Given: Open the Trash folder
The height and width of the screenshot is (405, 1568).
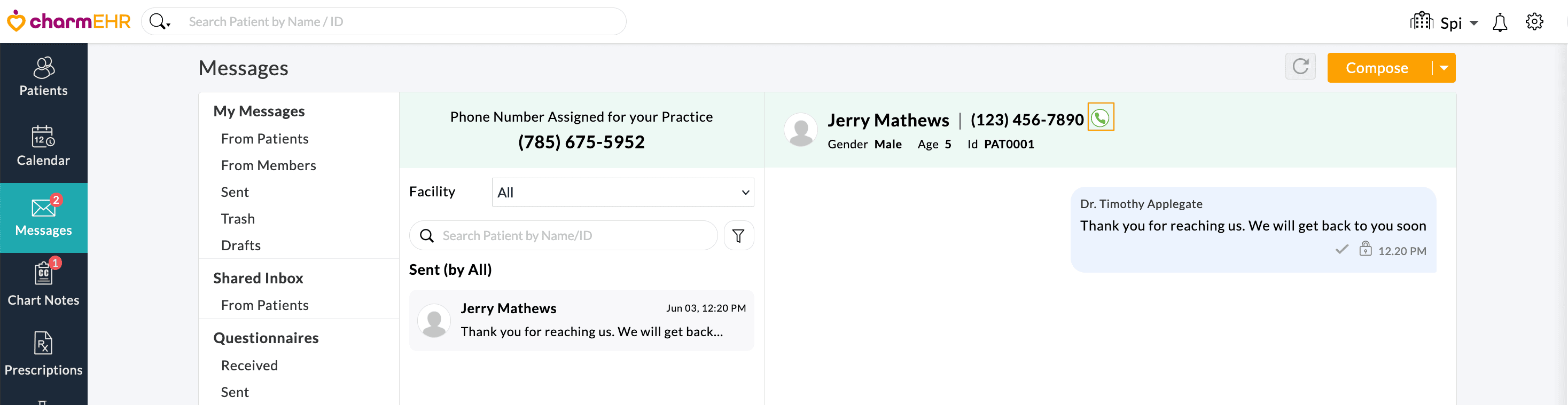Looking at the screenshot, I should [x=238, y=219].
